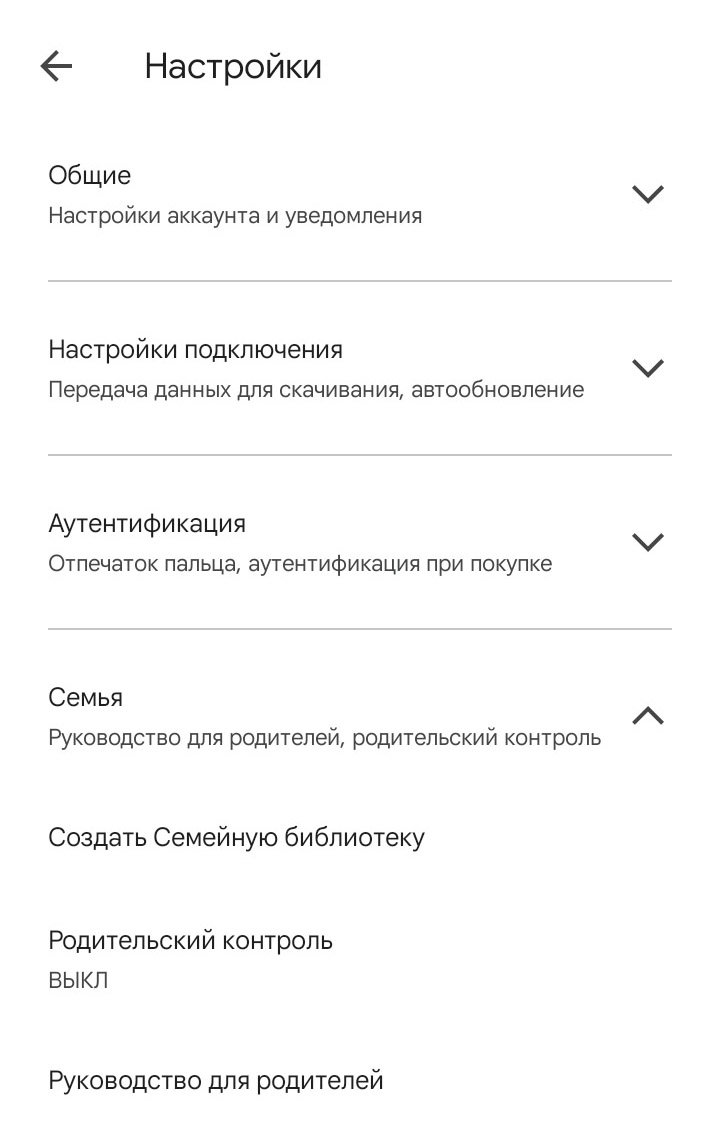The height and width of the screenshot is (1135, 720).
Task: Click Руководство для родителей, родительский контроль subtitle
Action: [325, 738]
